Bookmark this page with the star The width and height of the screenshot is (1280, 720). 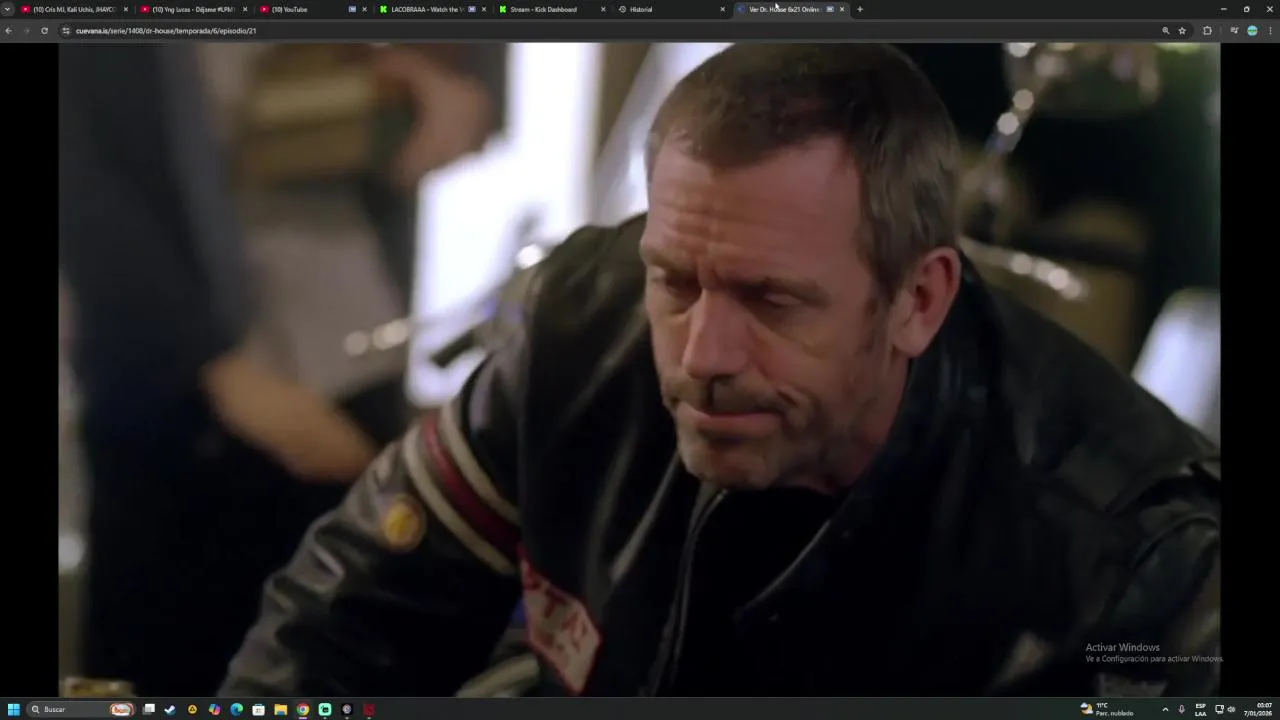coord(1182,31)
